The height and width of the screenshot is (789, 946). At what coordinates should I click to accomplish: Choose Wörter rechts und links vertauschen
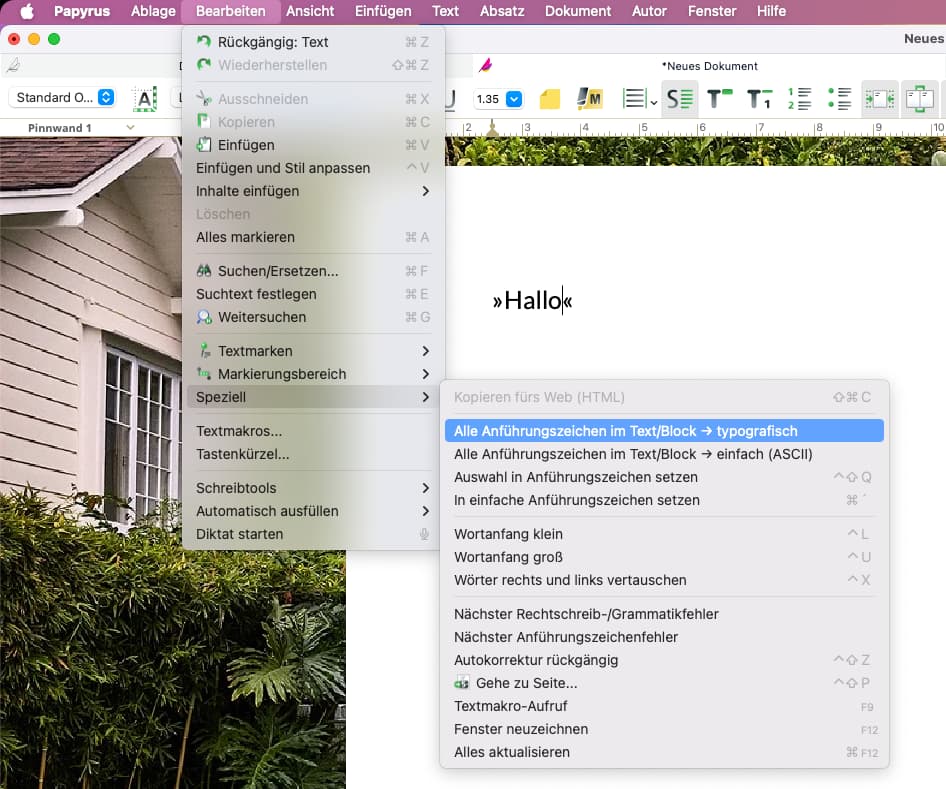(664, 580)
